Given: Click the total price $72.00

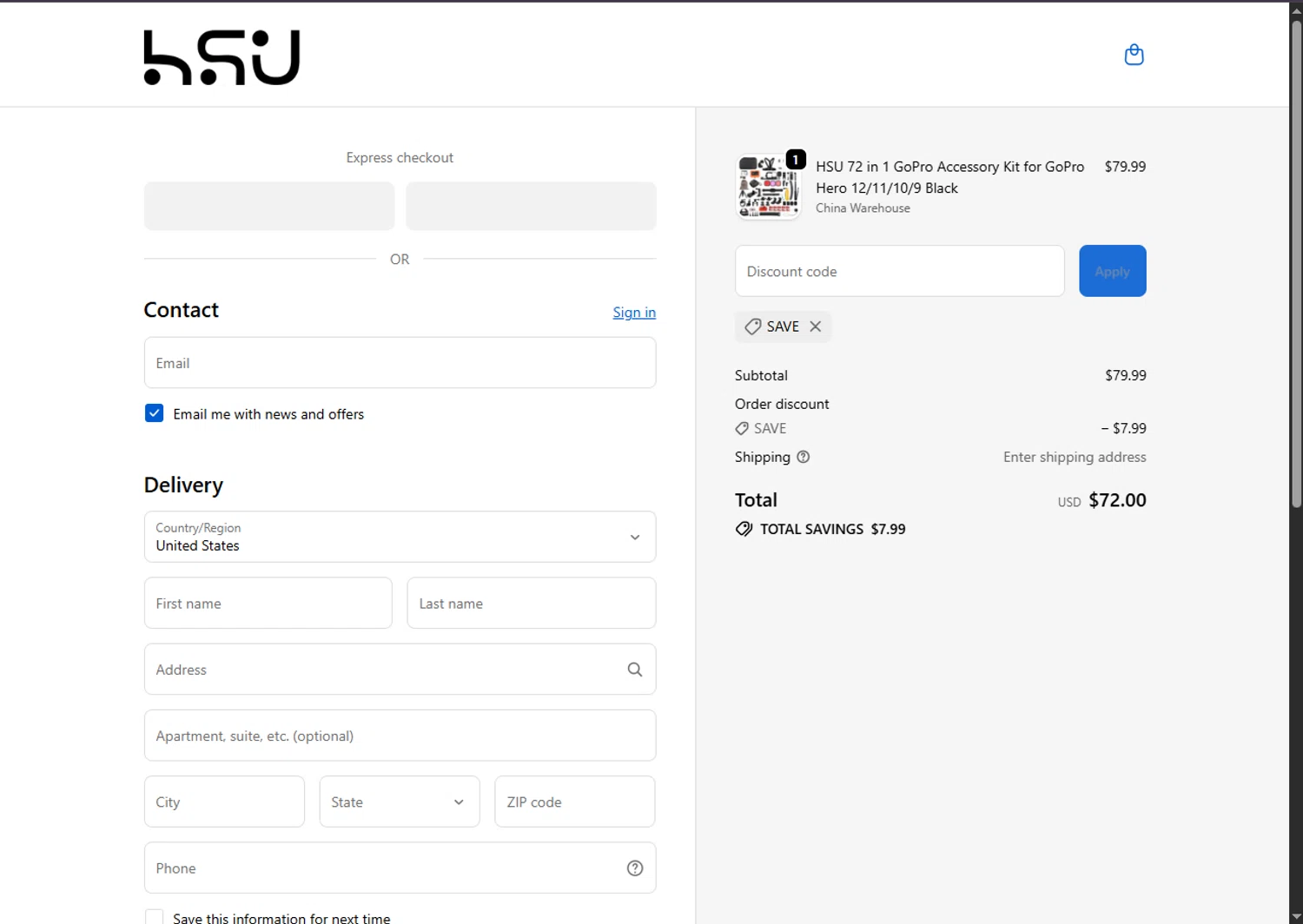Looking at the screenshot, I should (1117, 500).
